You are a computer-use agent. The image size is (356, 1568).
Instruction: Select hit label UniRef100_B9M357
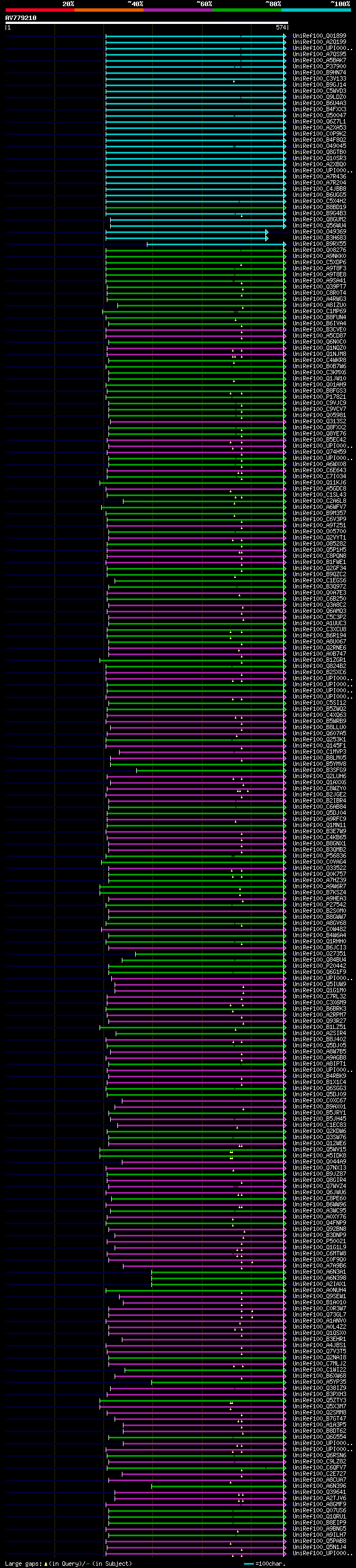(x=319, y=513)
